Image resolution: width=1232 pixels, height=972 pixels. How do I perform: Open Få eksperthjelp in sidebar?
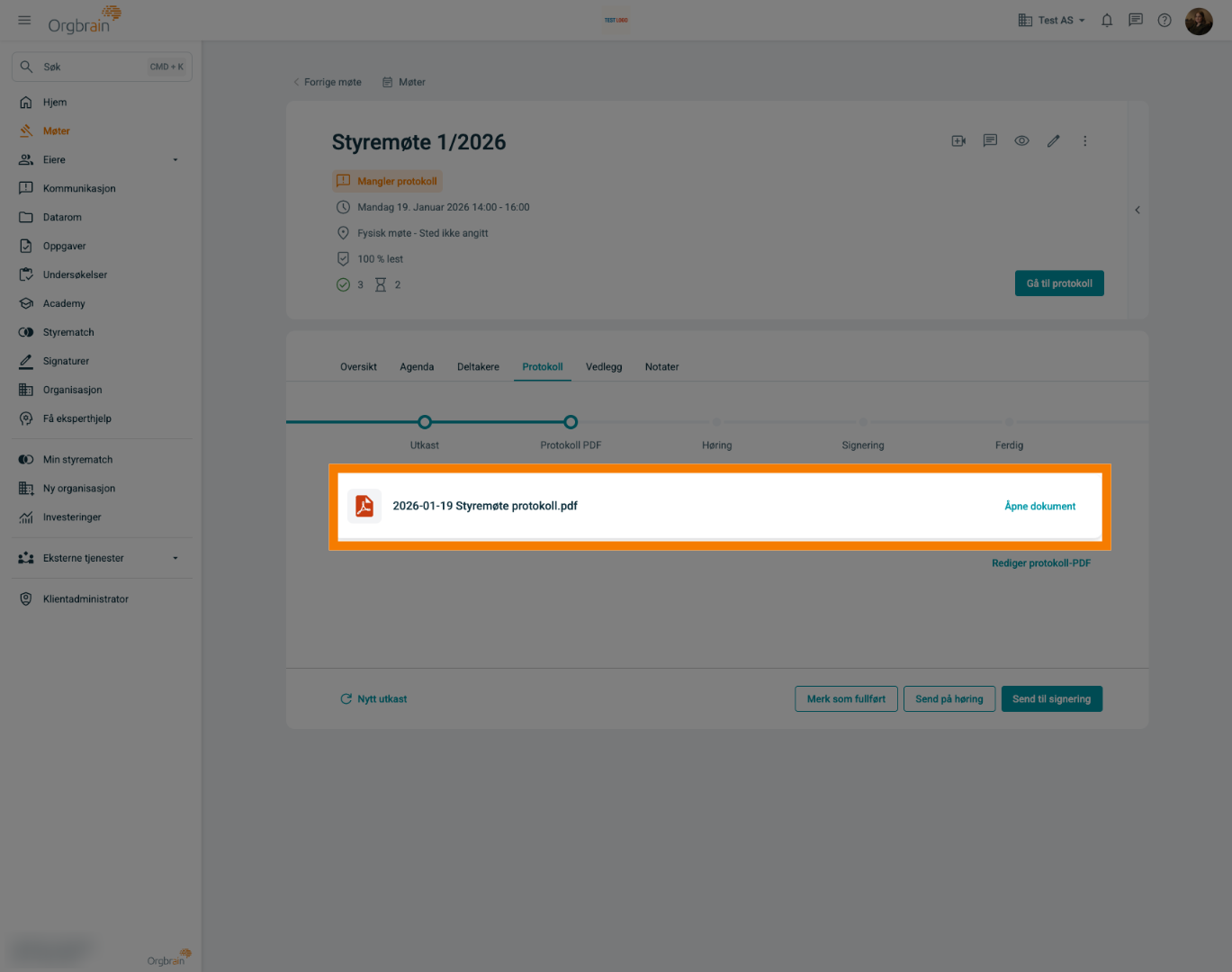tap(77, 419)
